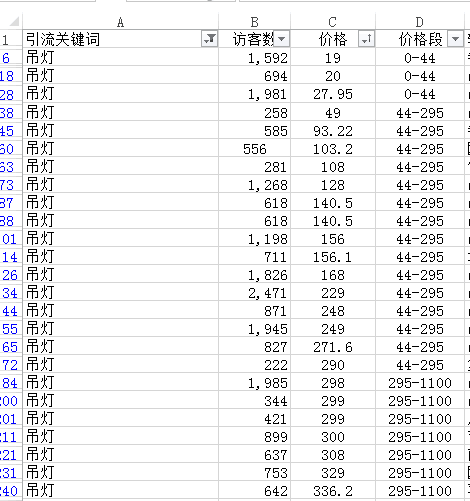The width and height of the screenshot is (470, 501).
Task: Select column B header
Action: [x=254, y=22]
